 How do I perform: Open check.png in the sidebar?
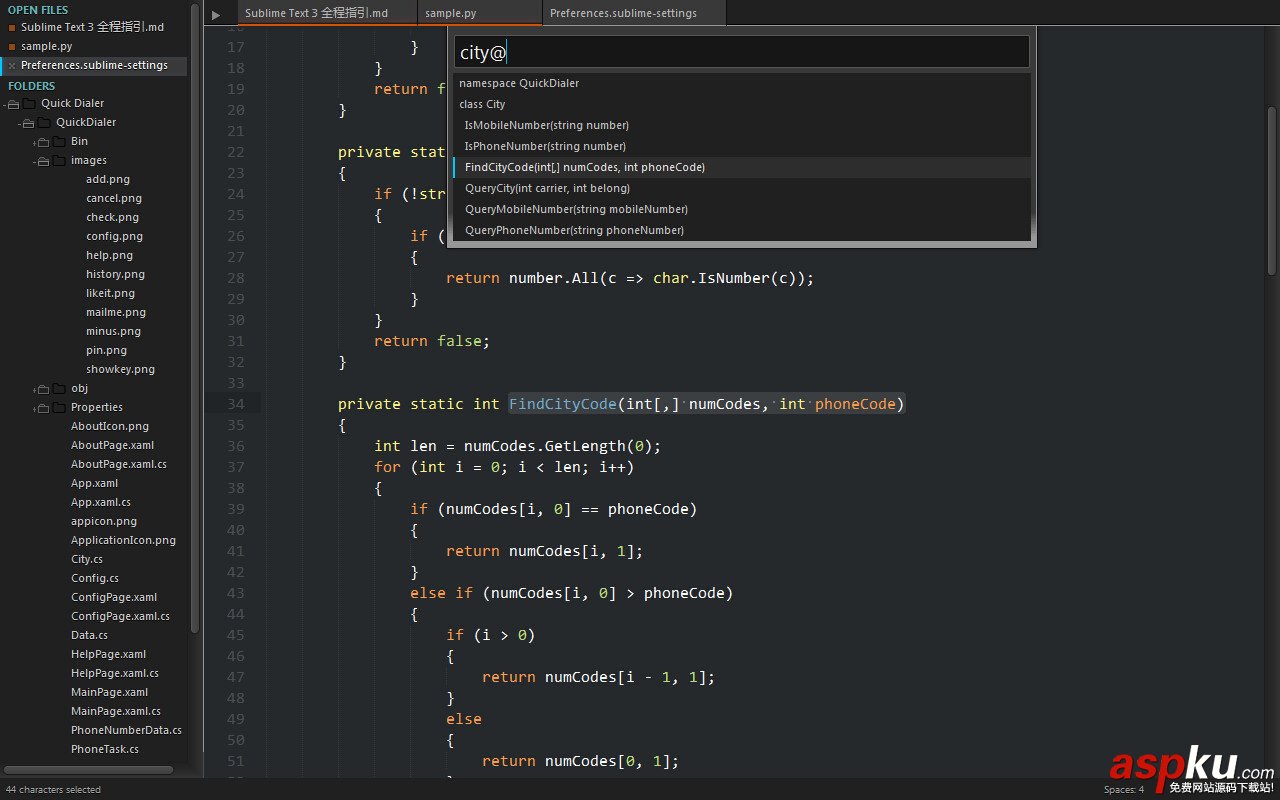pos(112,217)
